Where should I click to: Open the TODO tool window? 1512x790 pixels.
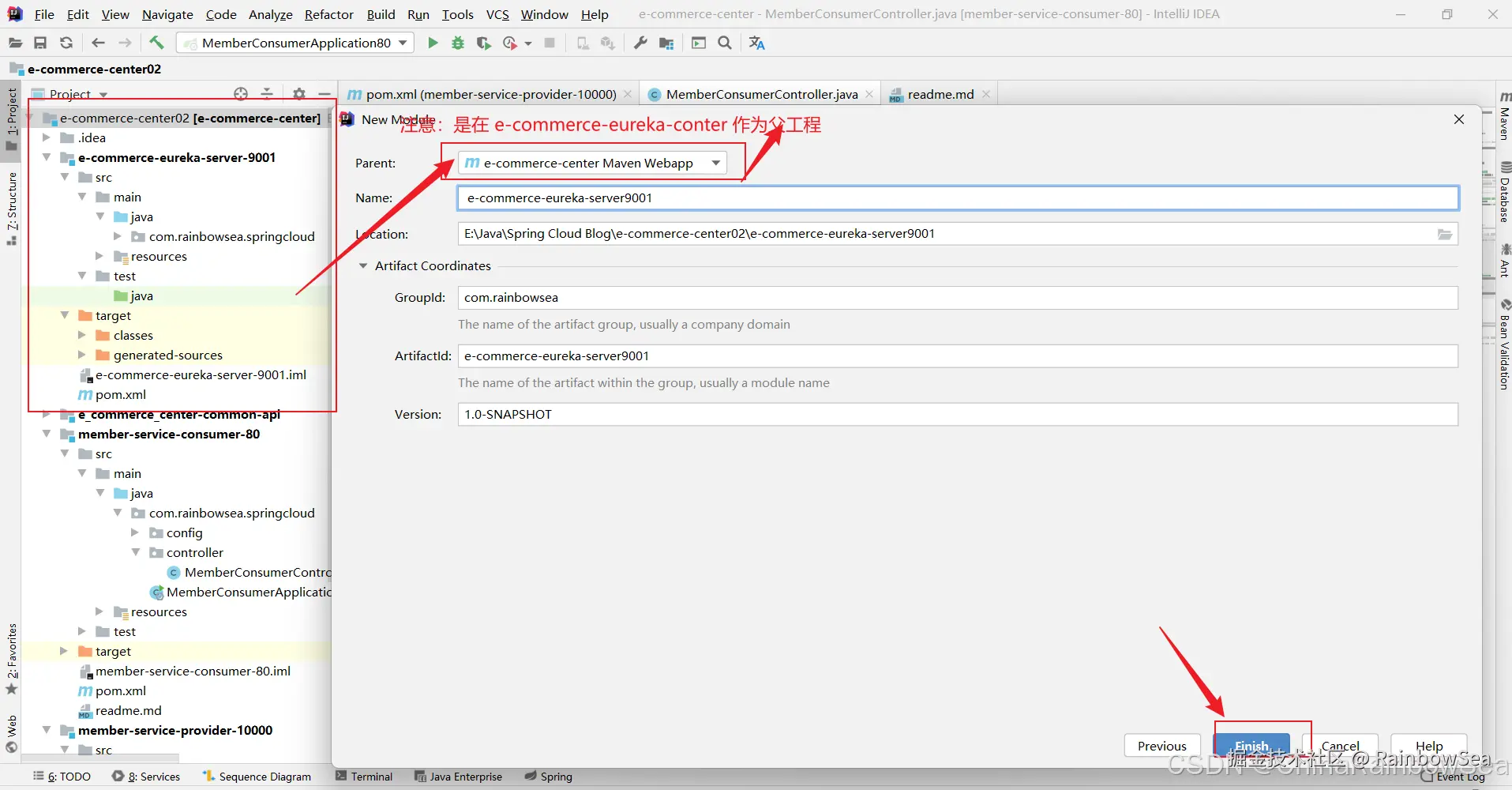tap(62, 777)
